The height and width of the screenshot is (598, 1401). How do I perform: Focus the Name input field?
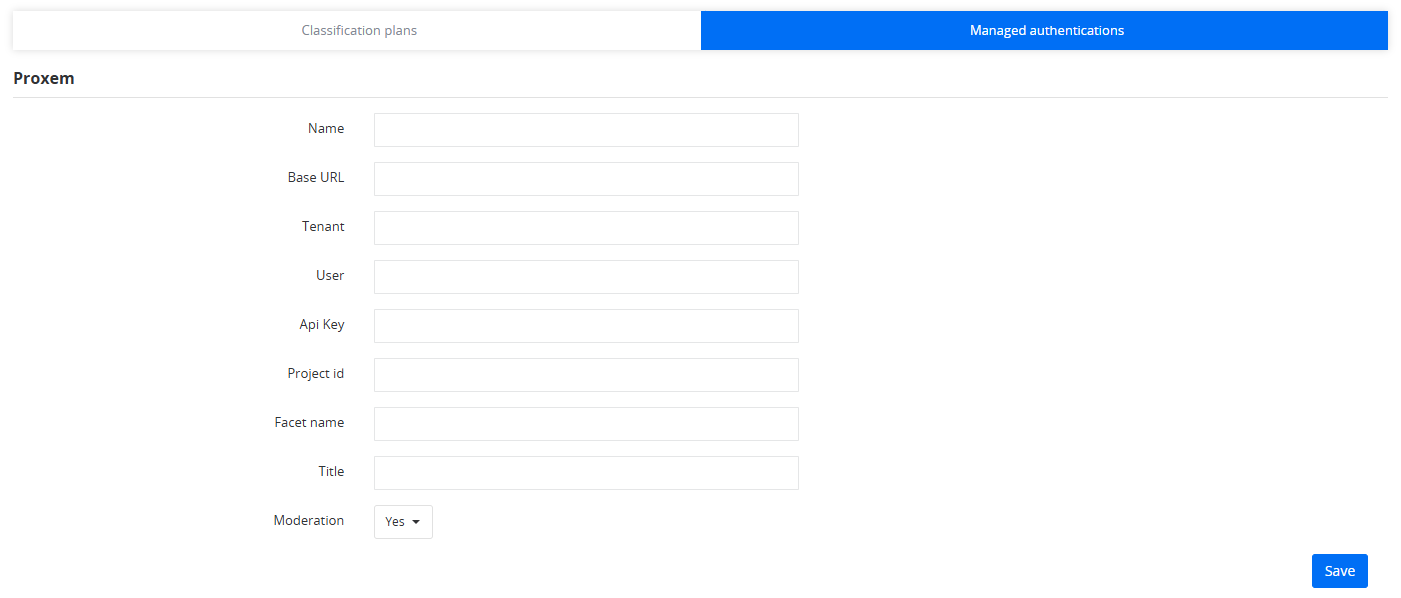[586, 130]
